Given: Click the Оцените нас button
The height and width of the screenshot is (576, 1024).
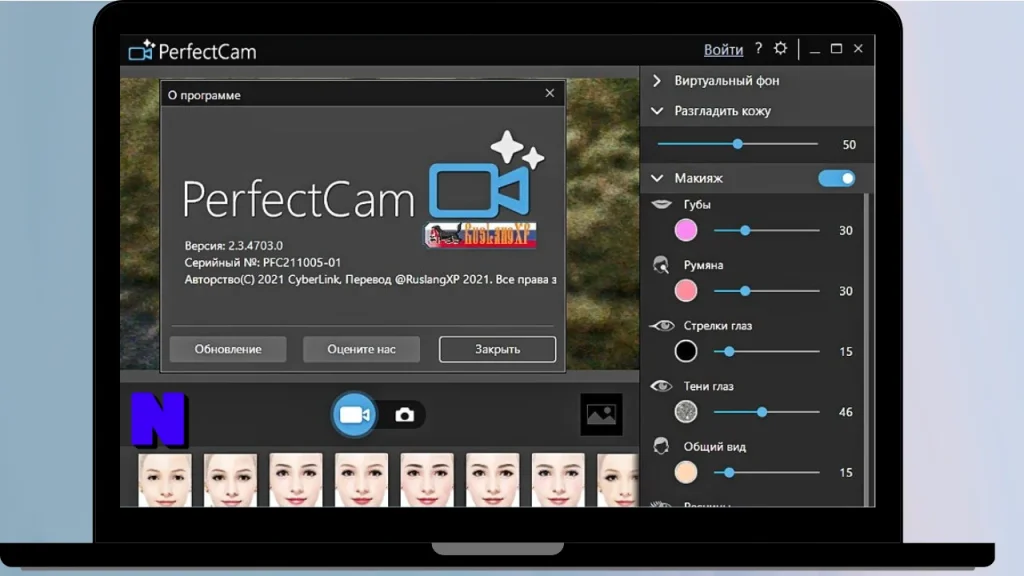Looking at the screenshot, I should click(x=361, y=349).
